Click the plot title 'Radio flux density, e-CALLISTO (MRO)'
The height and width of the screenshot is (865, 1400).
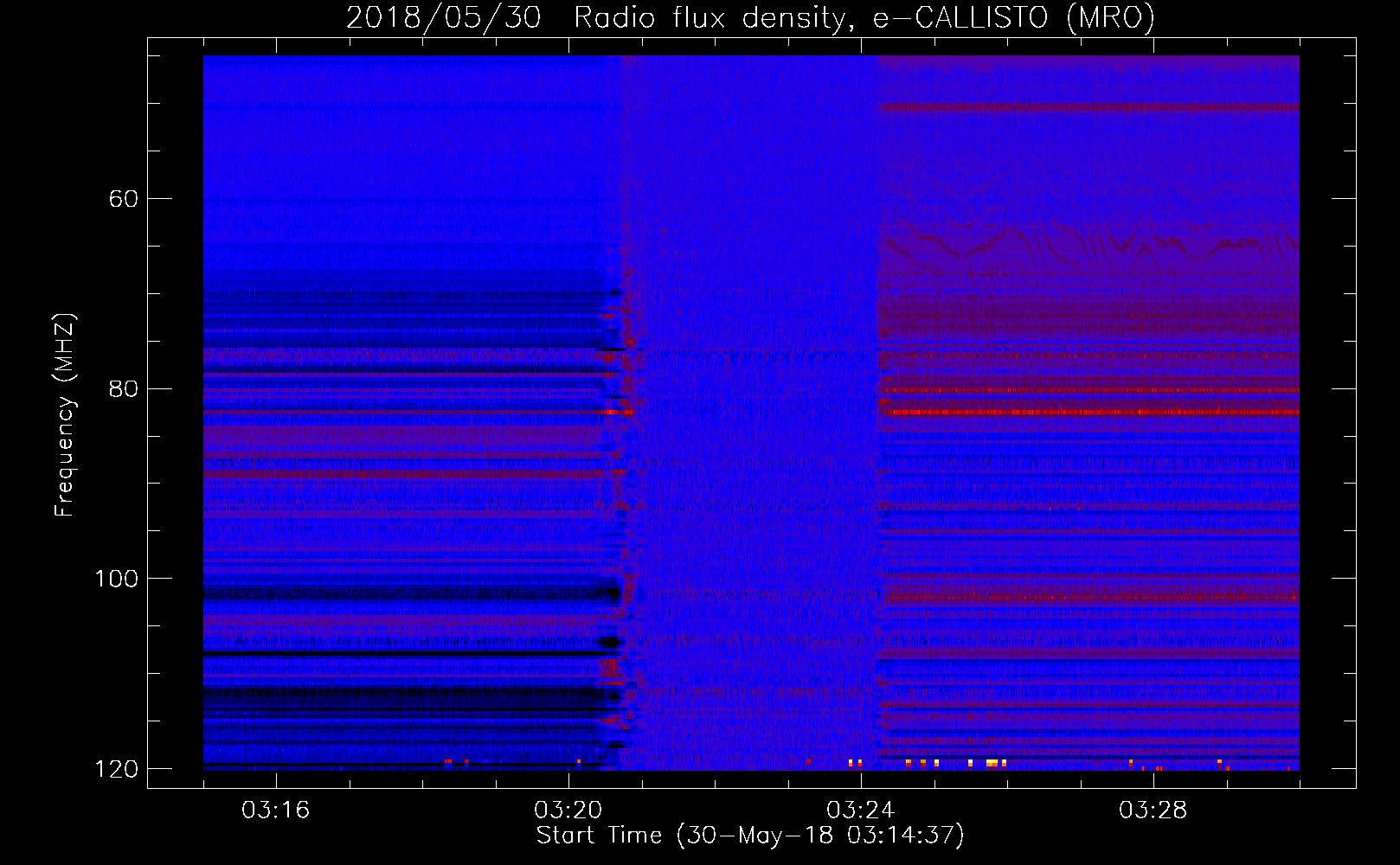(864, 17)
